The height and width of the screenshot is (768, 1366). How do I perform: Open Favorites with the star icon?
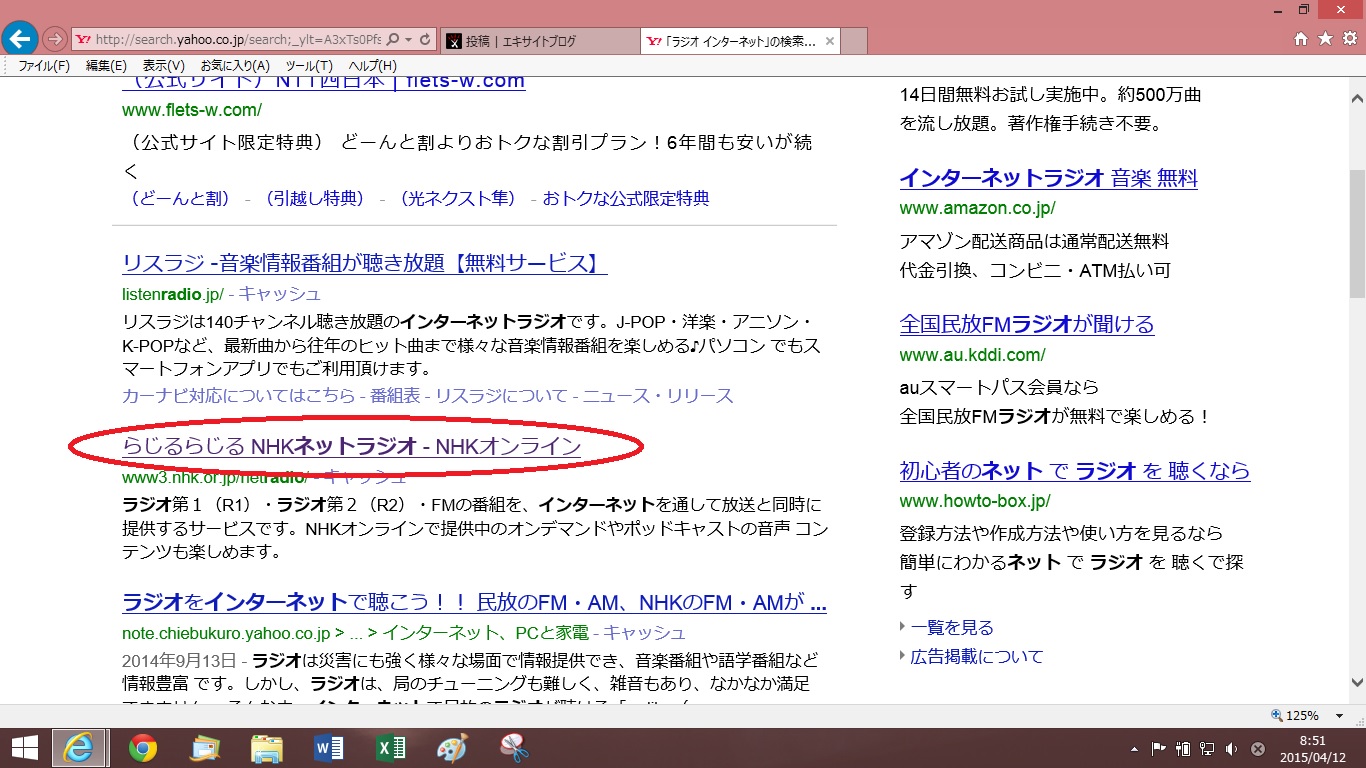tap(1325, 39)
